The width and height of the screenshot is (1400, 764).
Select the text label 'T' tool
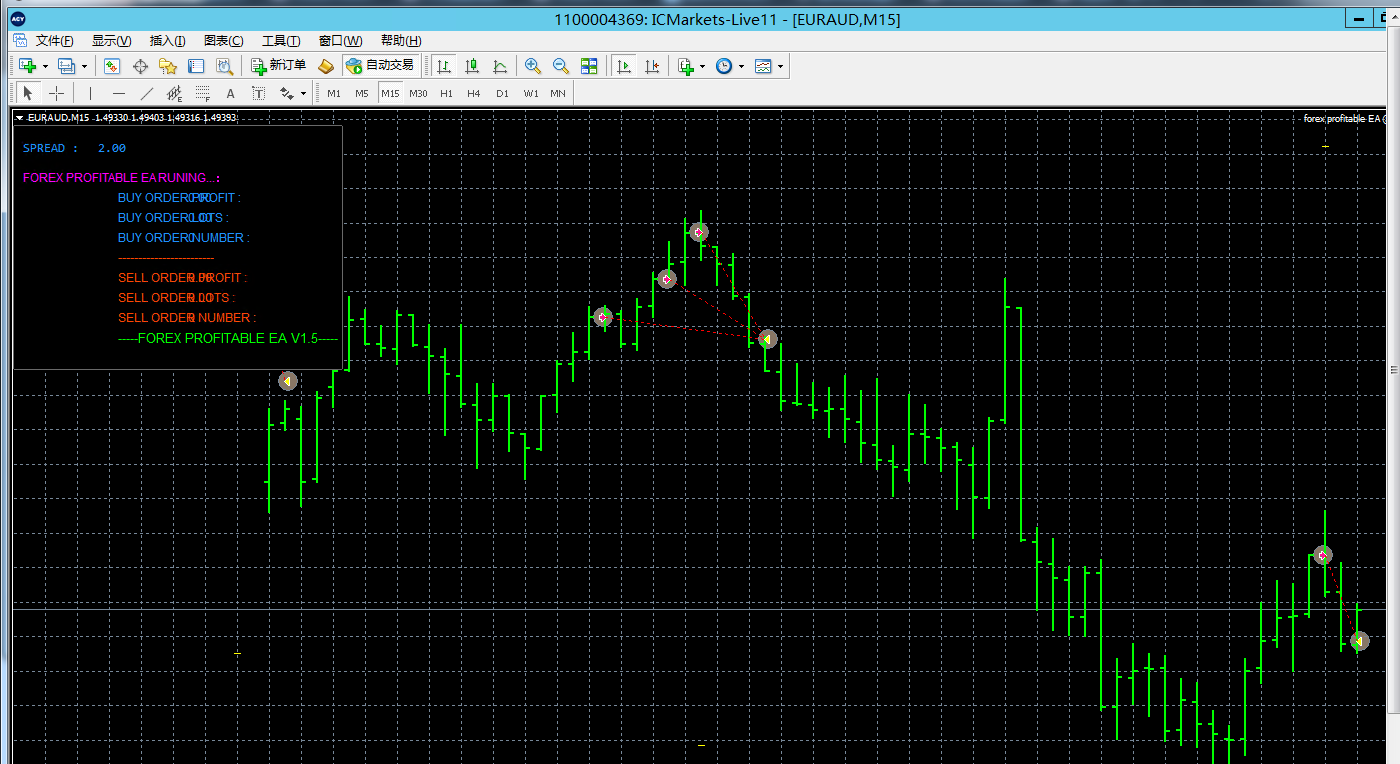[x=258, y=93]
